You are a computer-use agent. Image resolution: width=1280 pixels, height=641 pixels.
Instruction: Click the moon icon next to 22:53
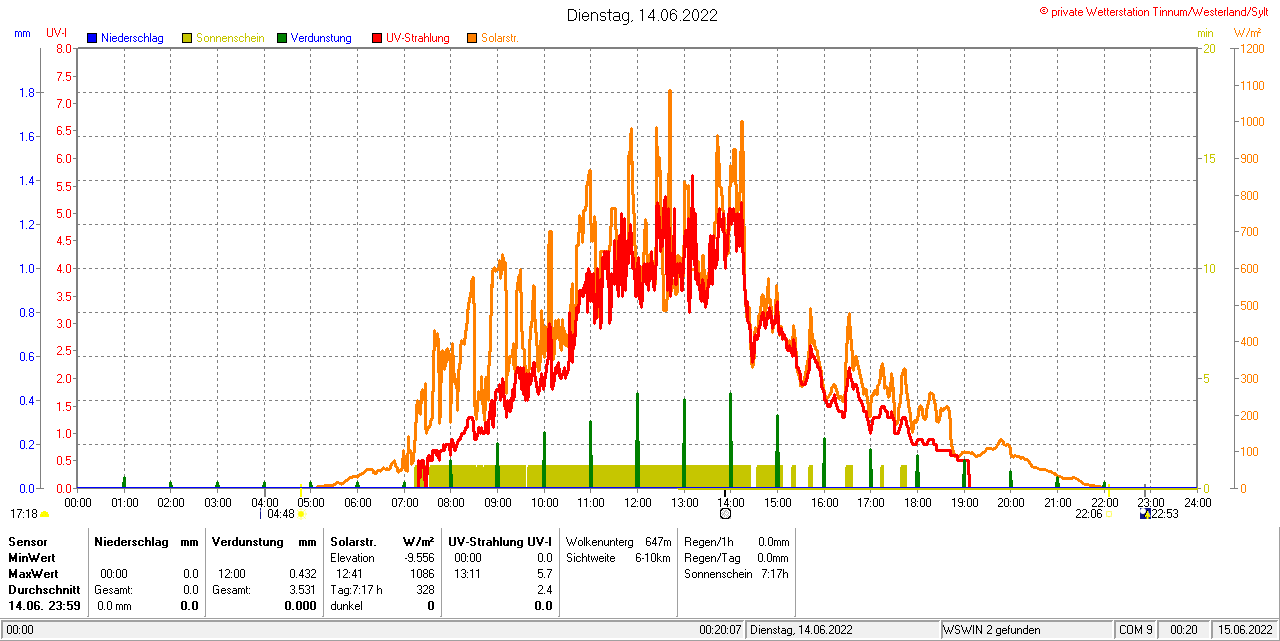coord(1145,514)
